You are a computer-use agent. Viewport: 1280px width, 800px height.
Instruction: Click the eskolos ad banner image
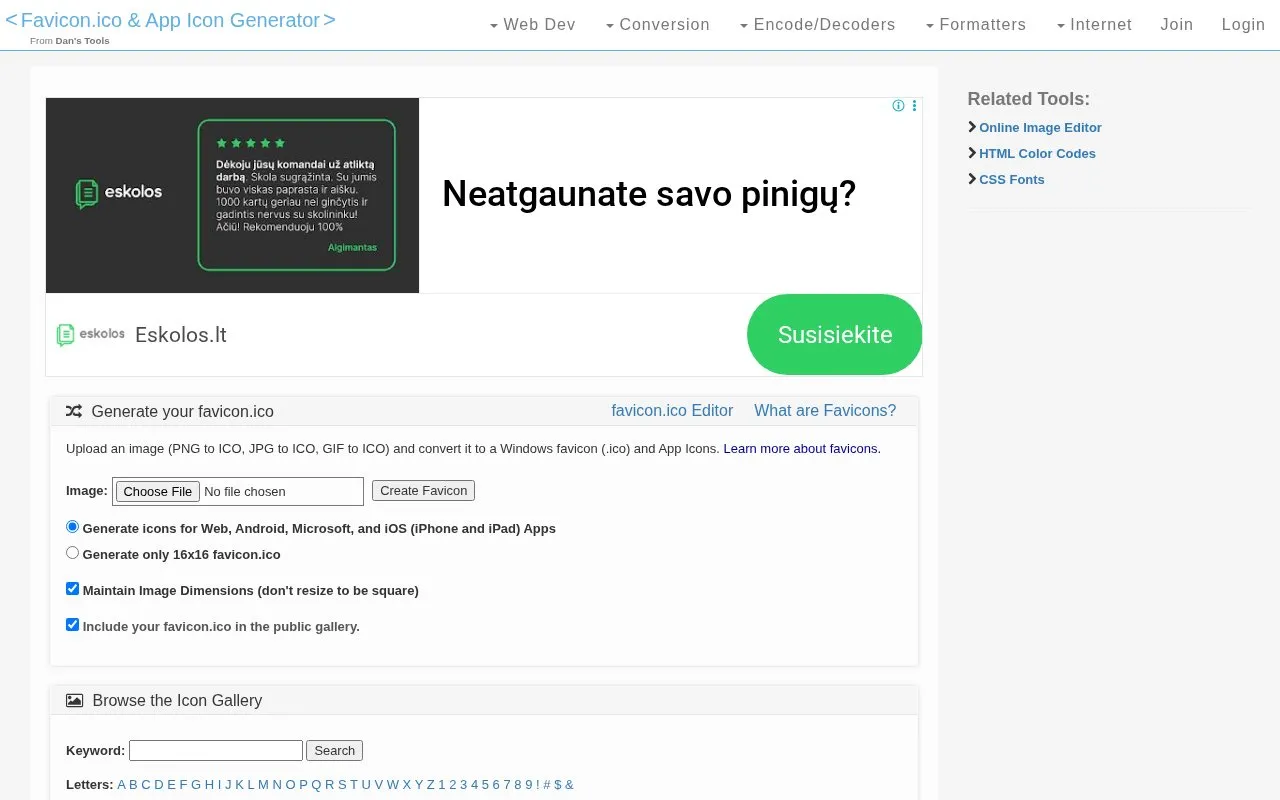(232, 195)
